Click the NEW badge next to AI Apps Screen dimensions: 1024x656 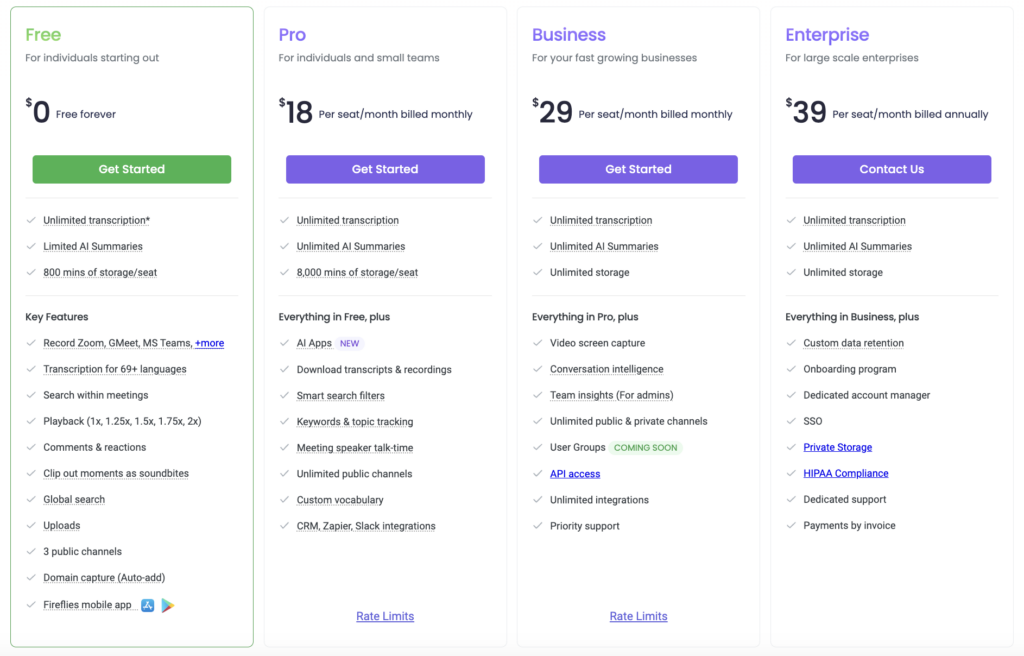(x=349, y=343)
